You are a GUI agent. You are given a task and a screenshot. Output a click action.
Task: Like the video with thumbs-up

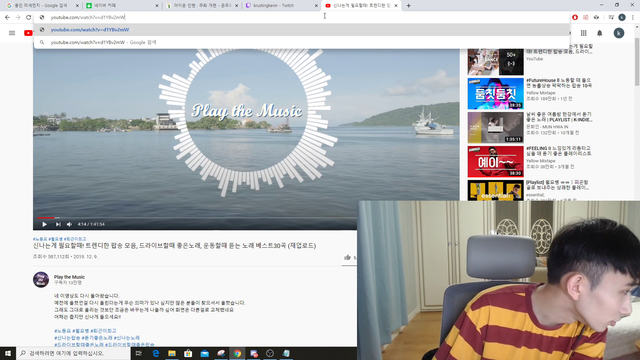pyautogui.click(x=347, y=257)
